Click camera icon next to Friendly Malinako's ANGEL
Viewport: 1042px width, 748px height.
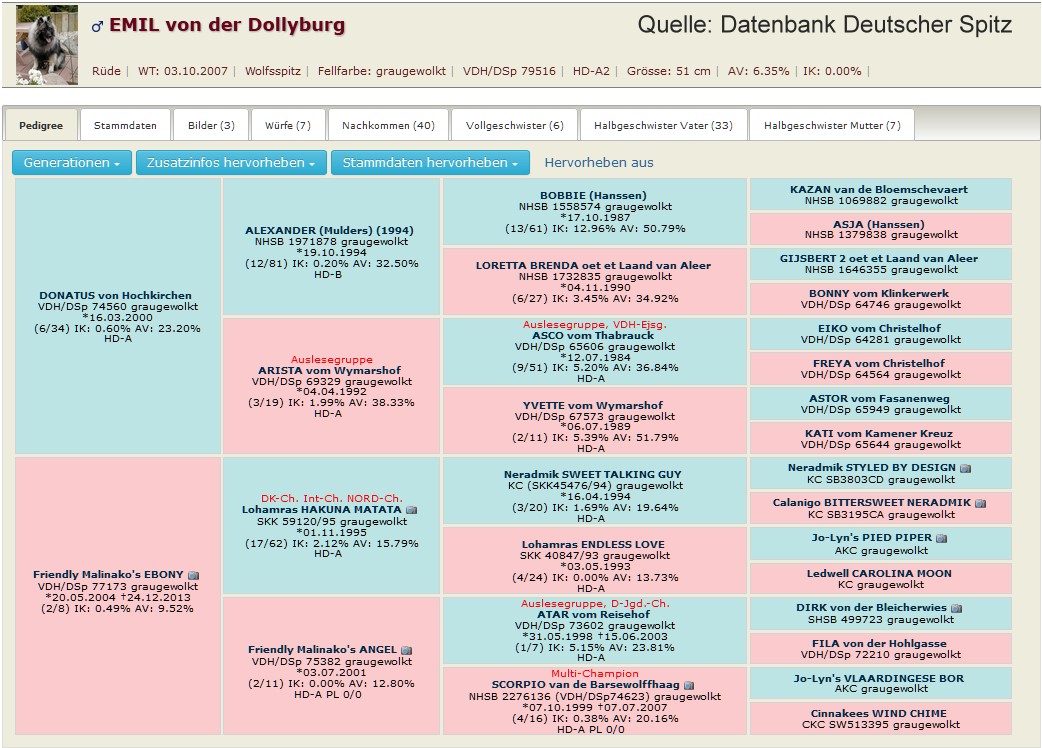pos(406,650)
